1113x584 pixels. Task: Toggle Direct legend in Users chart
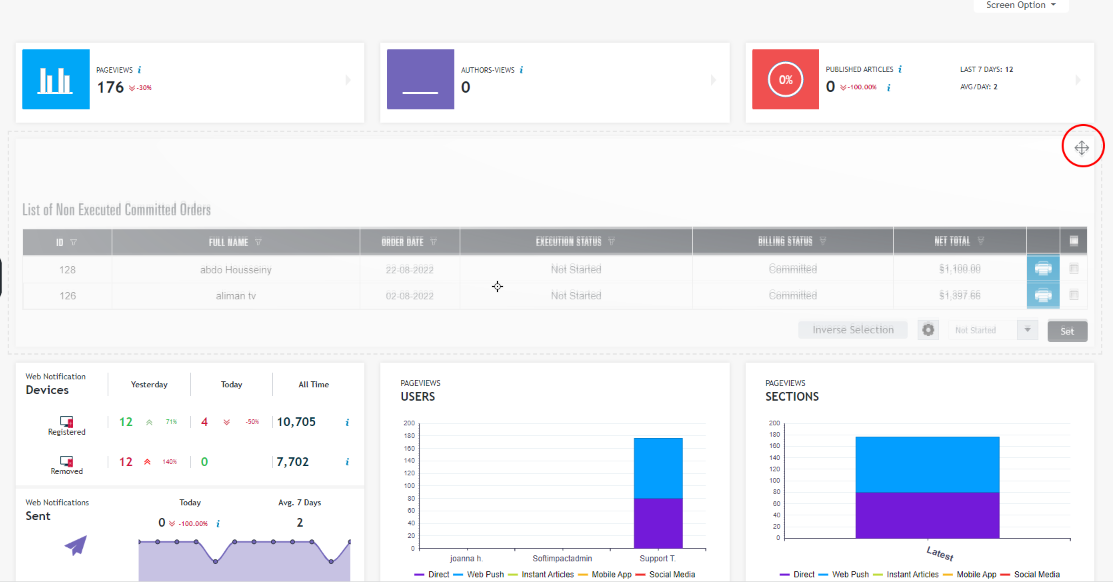(x=432, y=574)
